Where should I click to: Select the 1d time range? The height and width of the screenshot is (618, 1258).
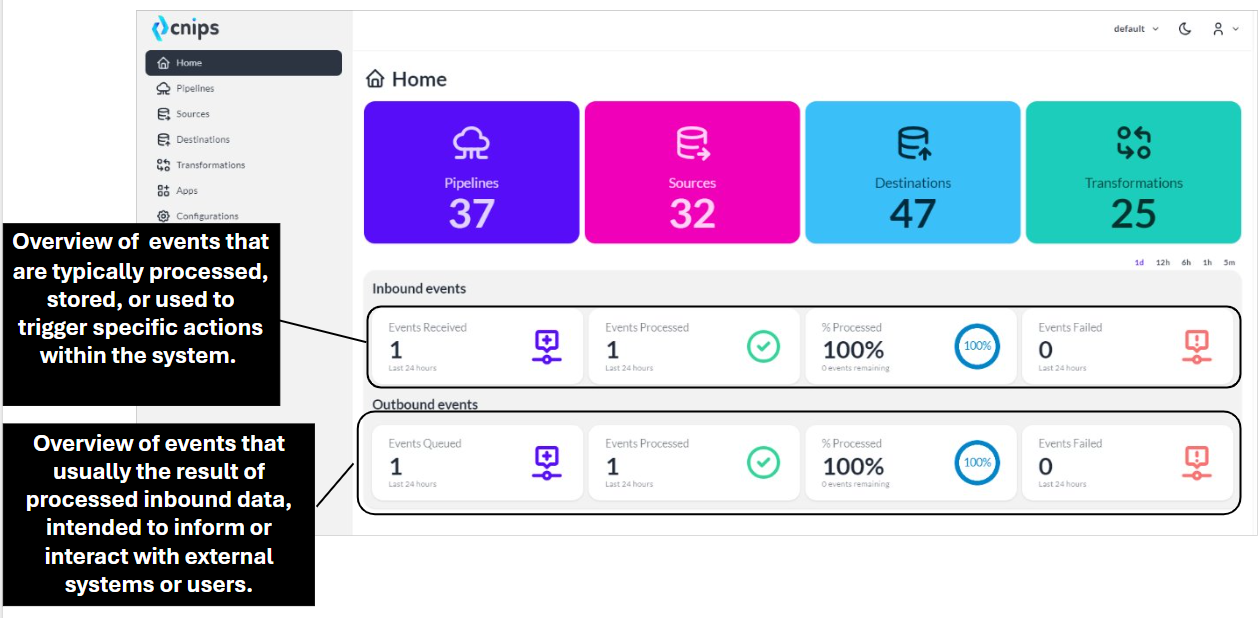pyautogui.click(x=1139, y=262)
